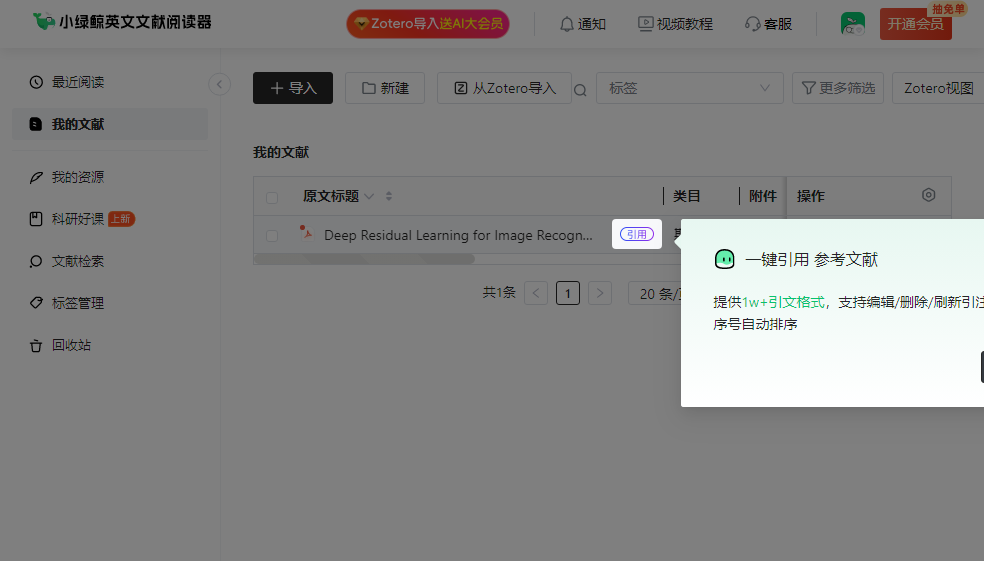
Task: Click the 导入 import button
Action: click(293, 88)
